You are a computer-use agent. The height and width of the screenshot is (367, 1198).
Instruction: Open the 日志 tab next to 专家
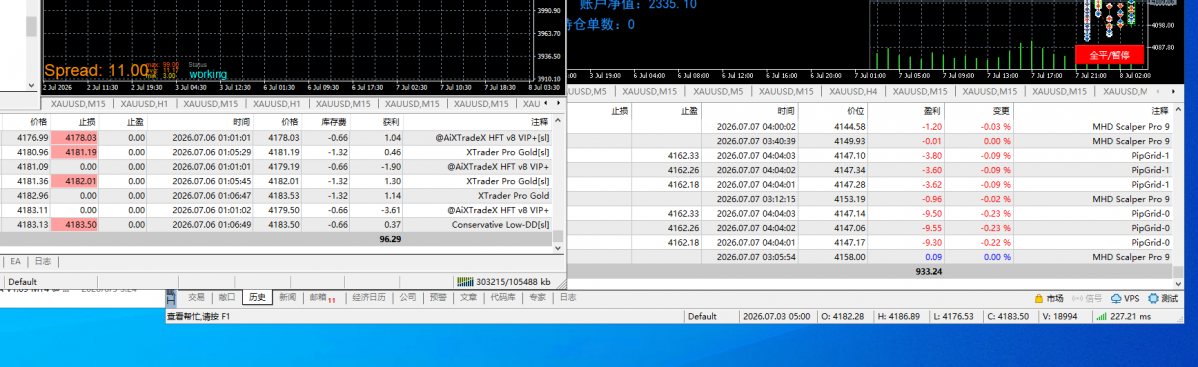tap(568, 298)
